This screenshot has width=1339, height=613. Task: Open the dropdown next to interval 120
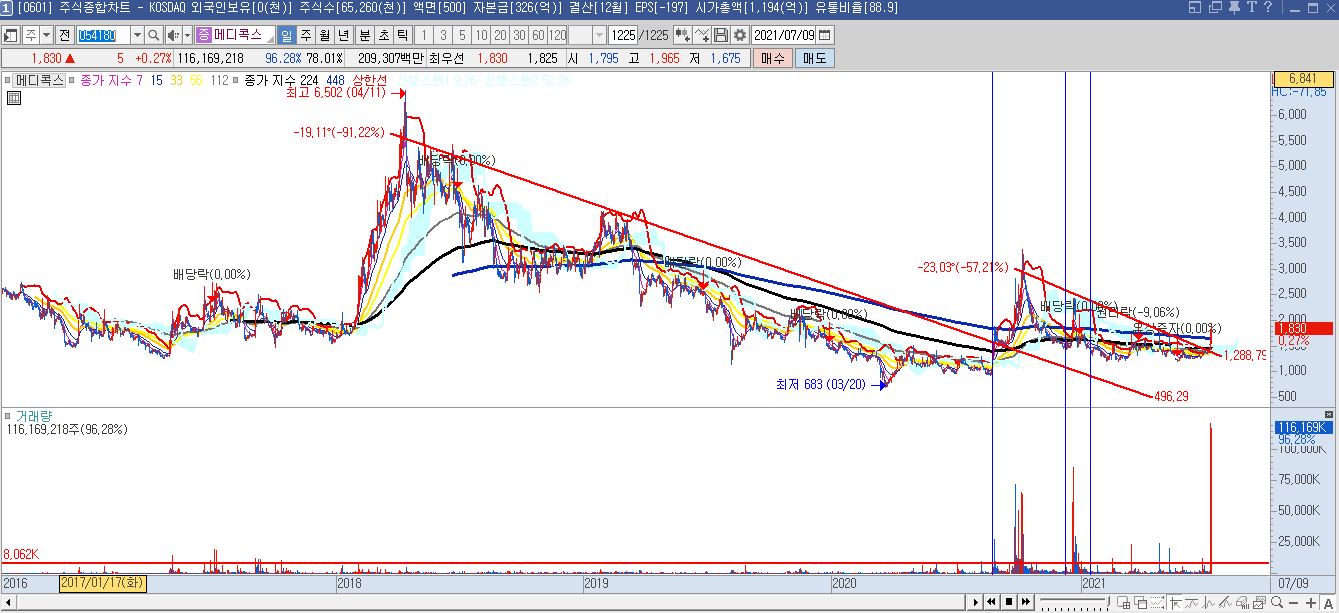pos(599,35)
